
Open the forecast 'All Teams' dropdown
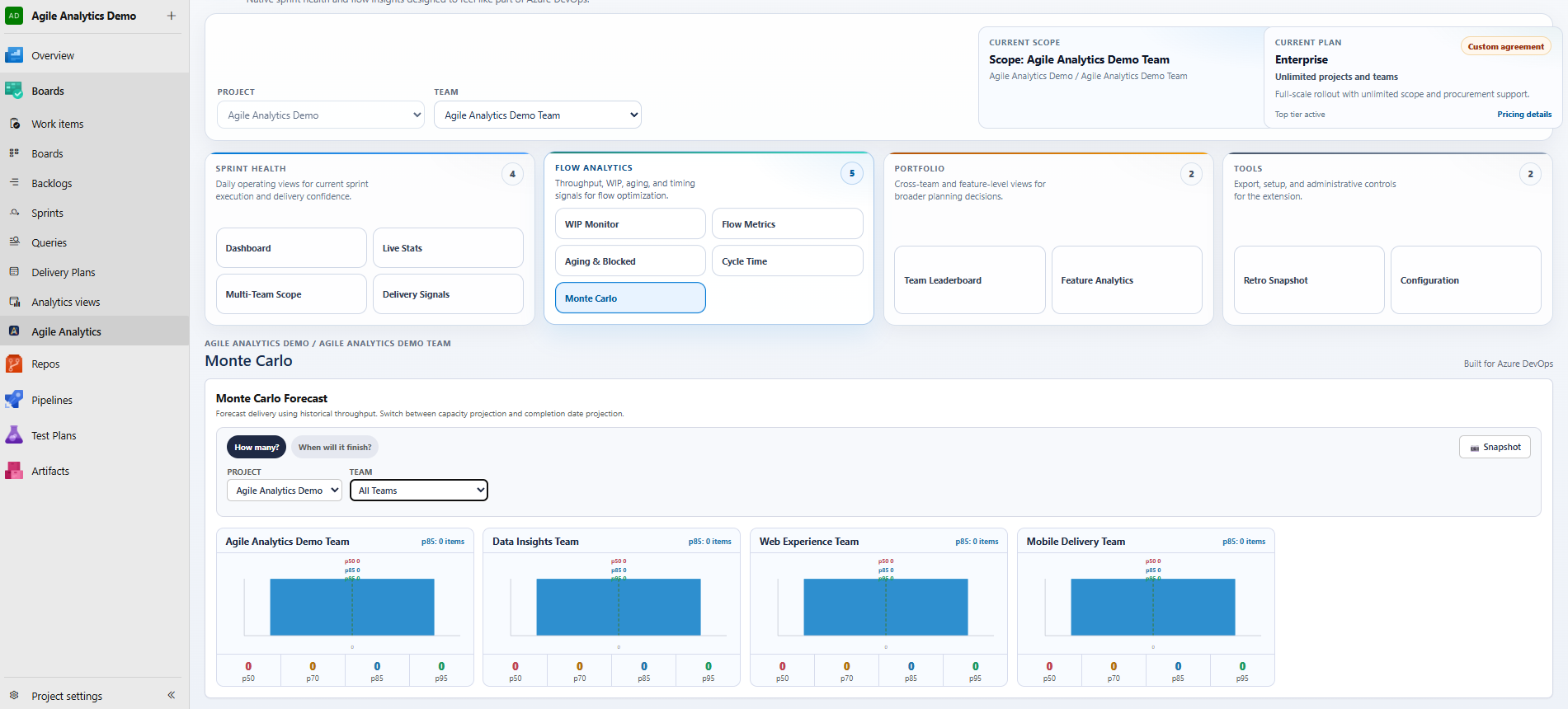click(419, 491)
